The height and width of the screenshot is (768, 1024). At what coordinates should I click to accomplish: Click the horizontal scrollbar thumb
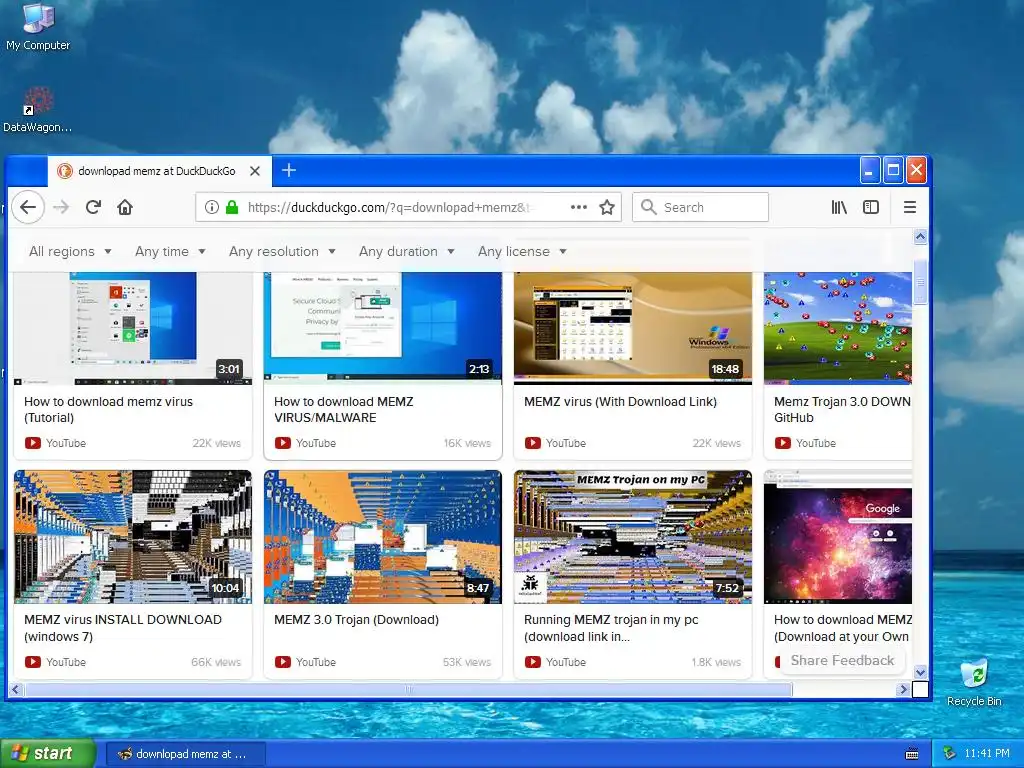pos(409,689)
